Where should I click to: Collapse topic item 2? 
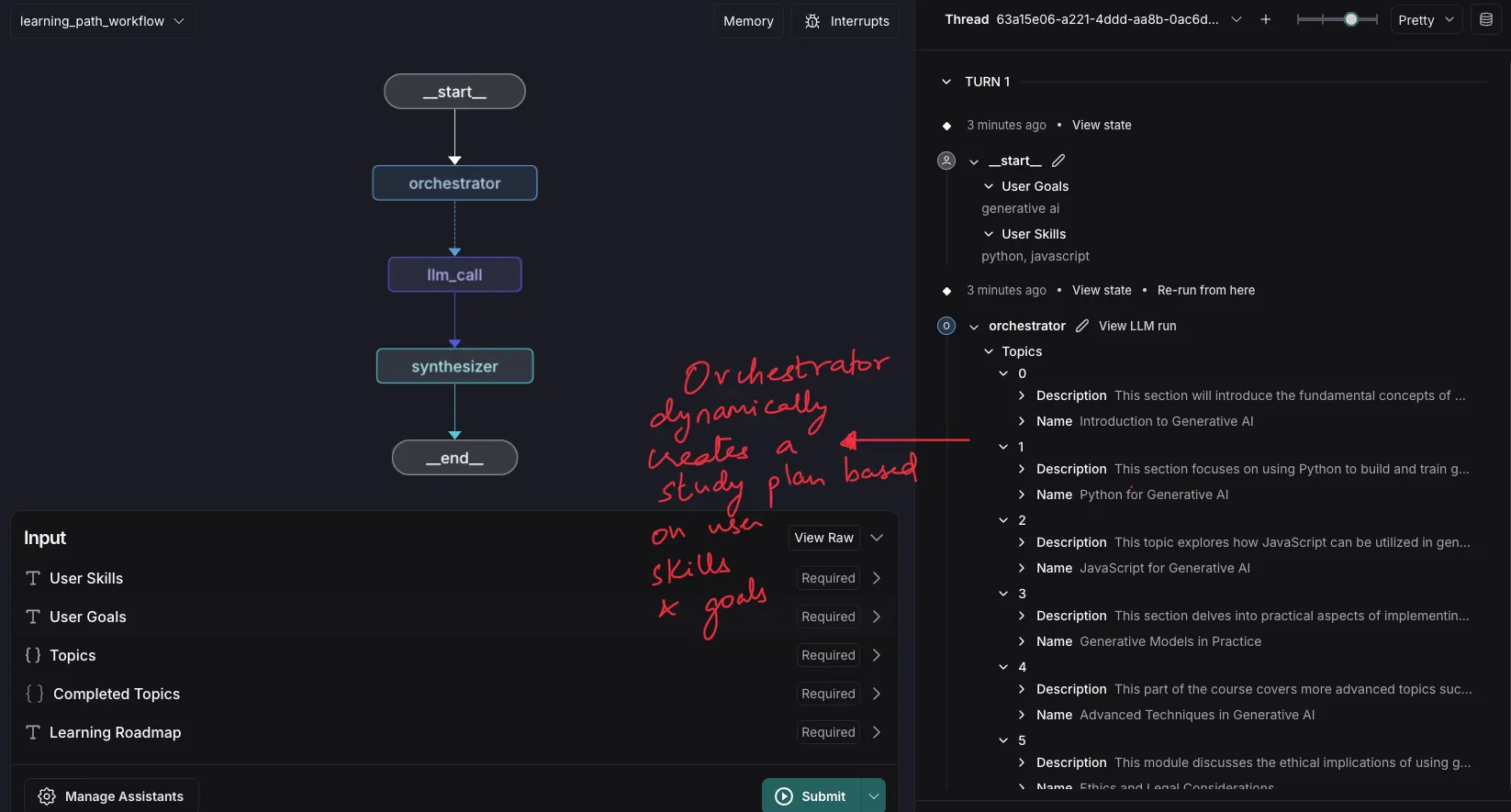click(x=1003, y=520)
